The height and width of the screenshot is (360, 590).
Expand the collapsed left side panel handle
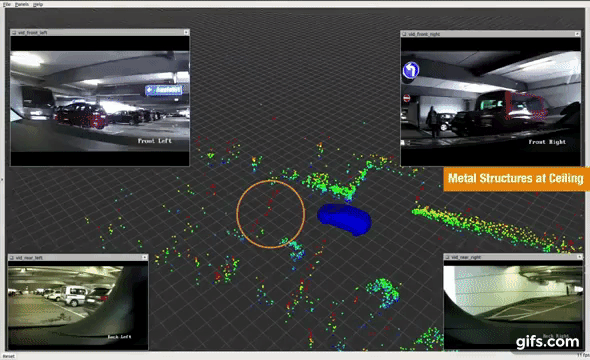(x=2, y=180)
